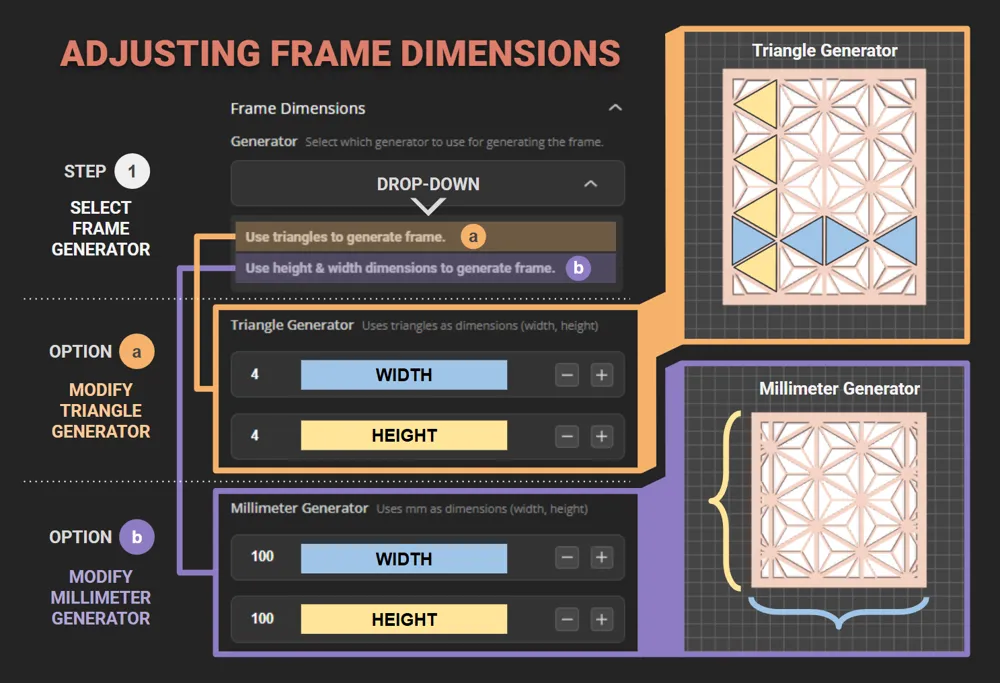1000x683 pixels.
Task: Increase the Millimeter Generator width value
Action: (x=601, y=558)
